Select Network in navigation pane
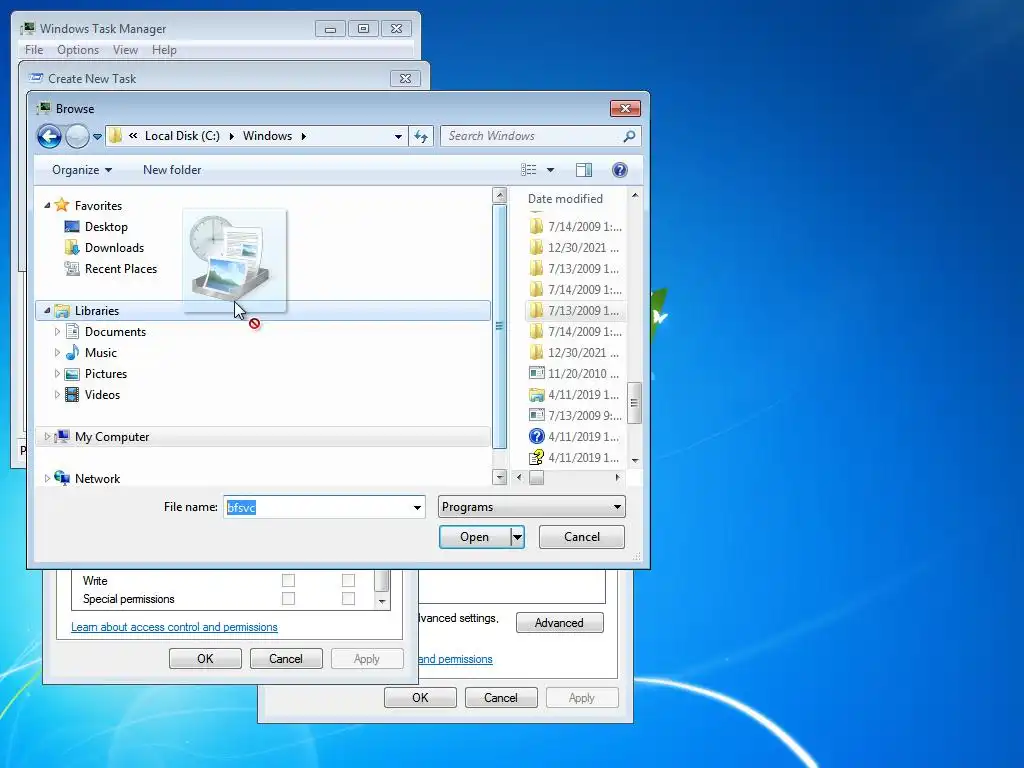Screen dimensions: 1024x768 (97, 479)
